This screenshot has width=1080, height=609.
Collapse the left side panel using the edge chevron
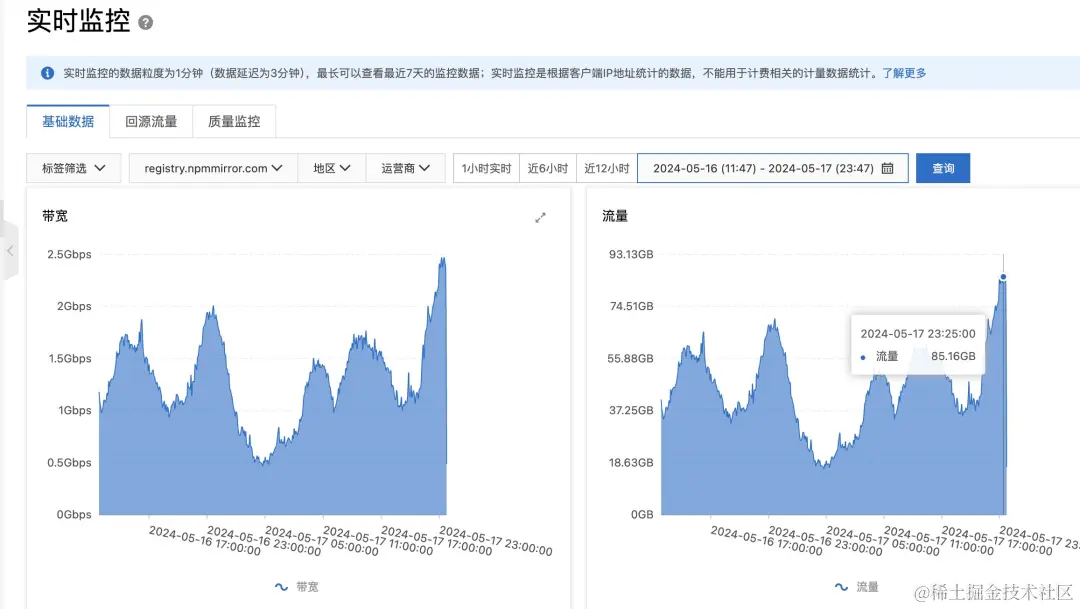coord(7,253)
